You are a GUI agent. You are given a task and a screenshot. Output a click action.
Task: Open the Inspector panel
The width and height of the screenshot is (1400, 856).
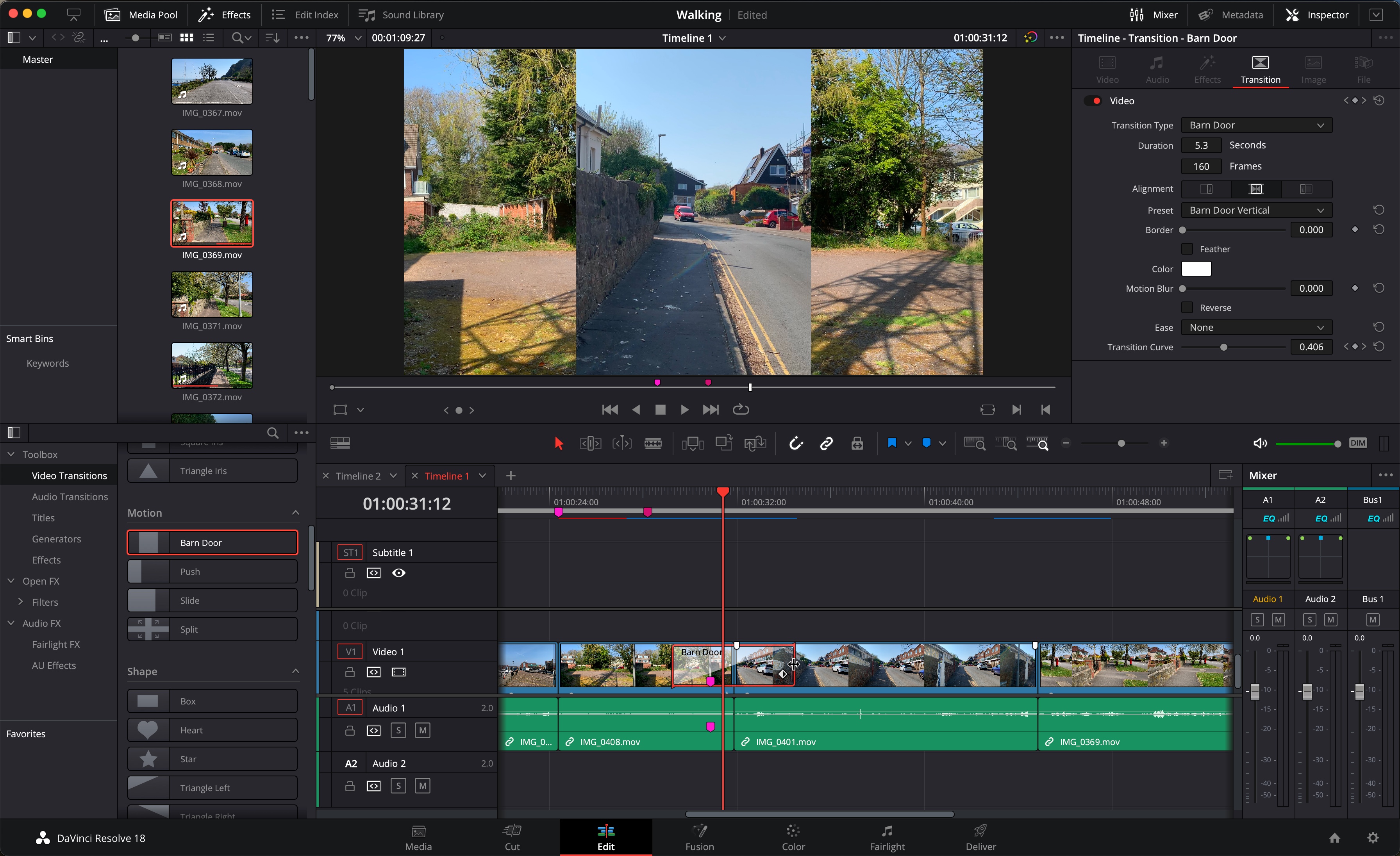click(x=1318, y=15)
